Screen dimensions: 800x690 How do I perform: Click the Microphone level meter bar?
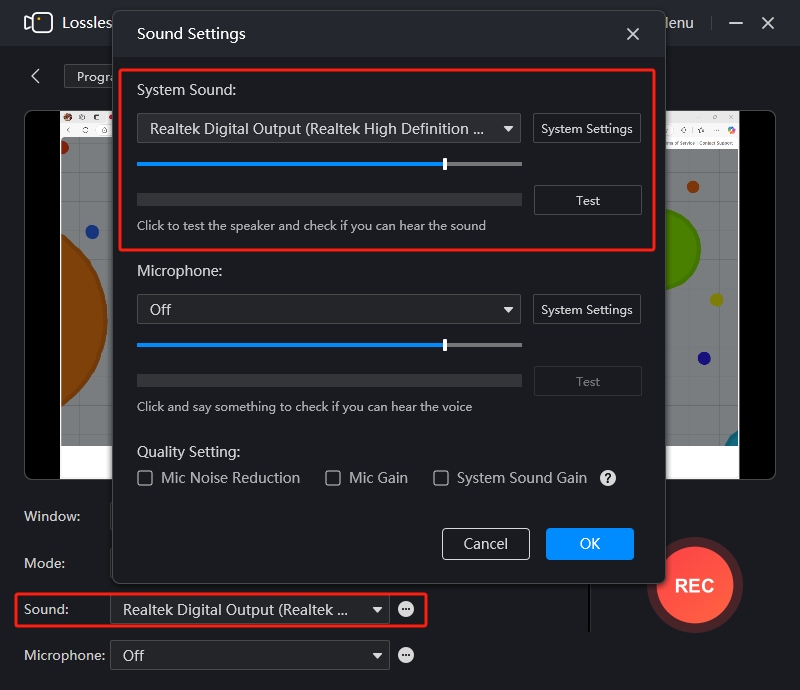(x=329, y=381)
